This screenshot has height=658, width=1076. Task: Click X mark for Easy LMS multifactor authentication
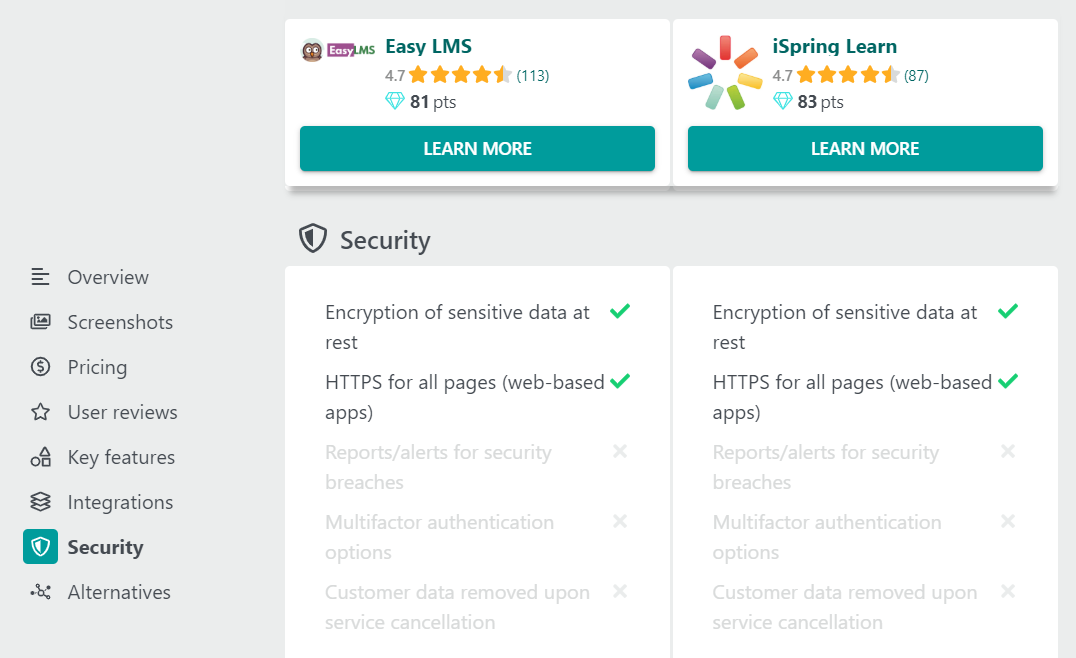tap(620, 521)
